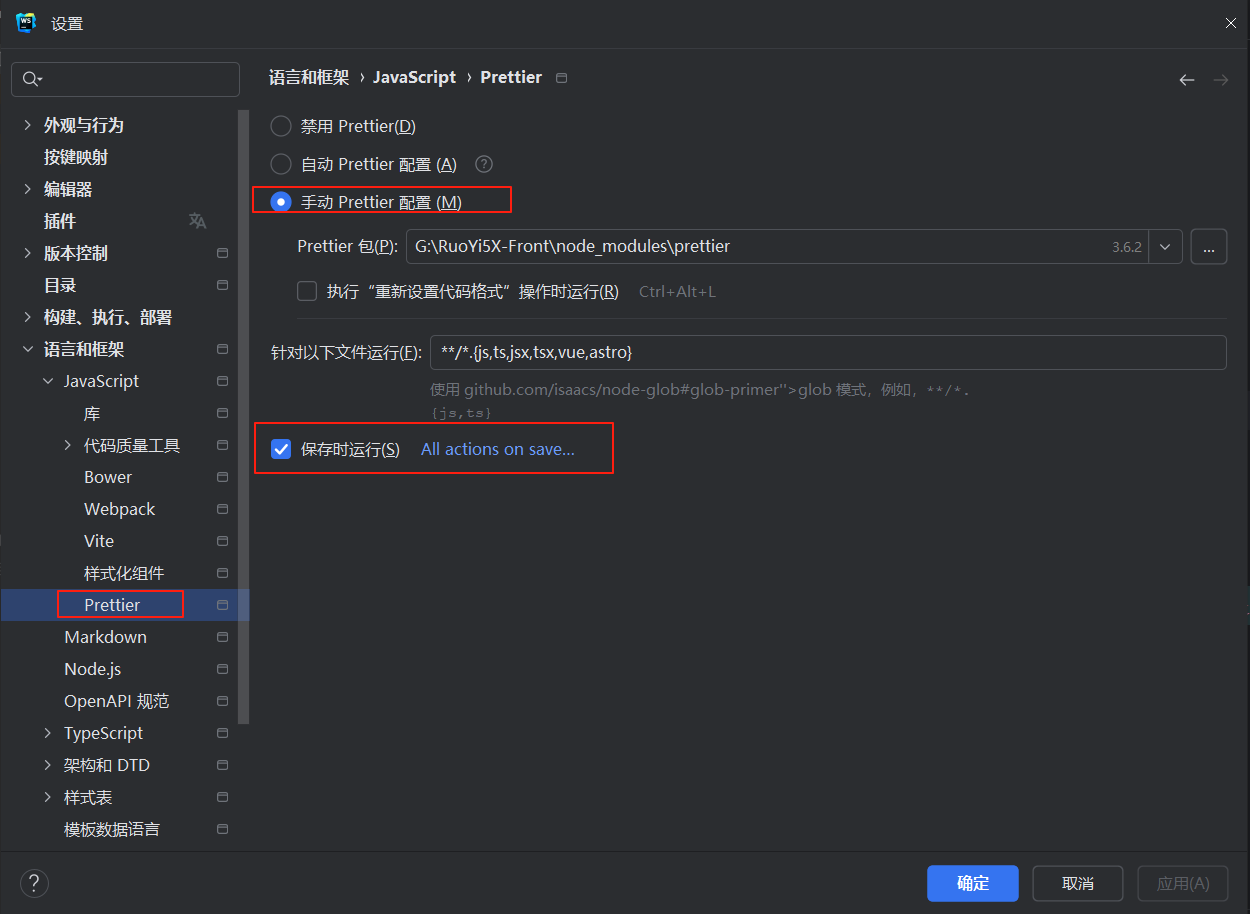The height and width of the screenshot is (914, 1250).
Task: Select Webpack in the settings tree
Action: point(120,509)
